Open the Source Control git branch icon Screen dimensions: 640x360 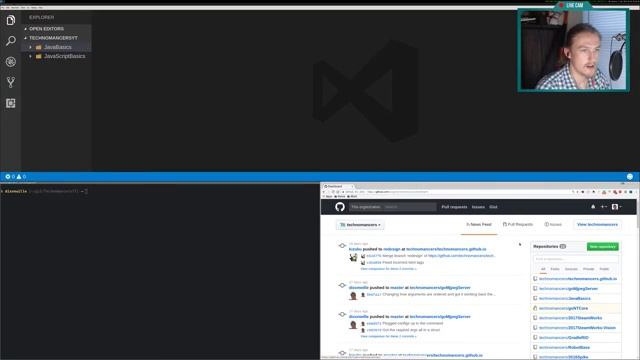click(x=11, y=82)
